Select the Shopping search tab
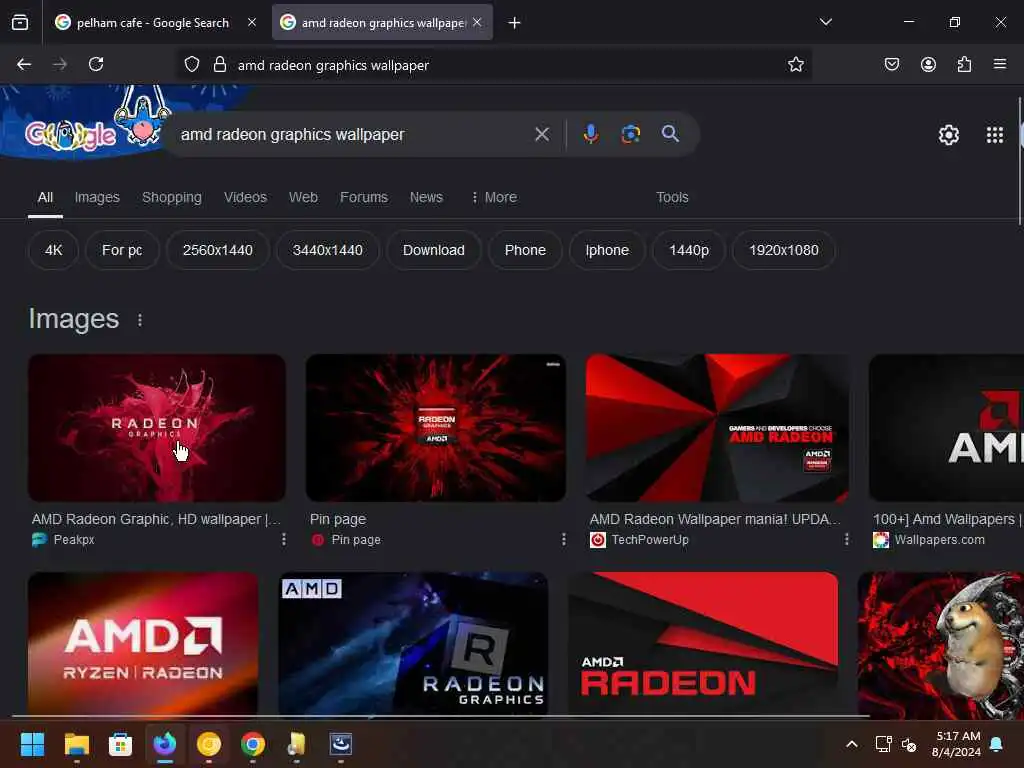 point(172,197)
